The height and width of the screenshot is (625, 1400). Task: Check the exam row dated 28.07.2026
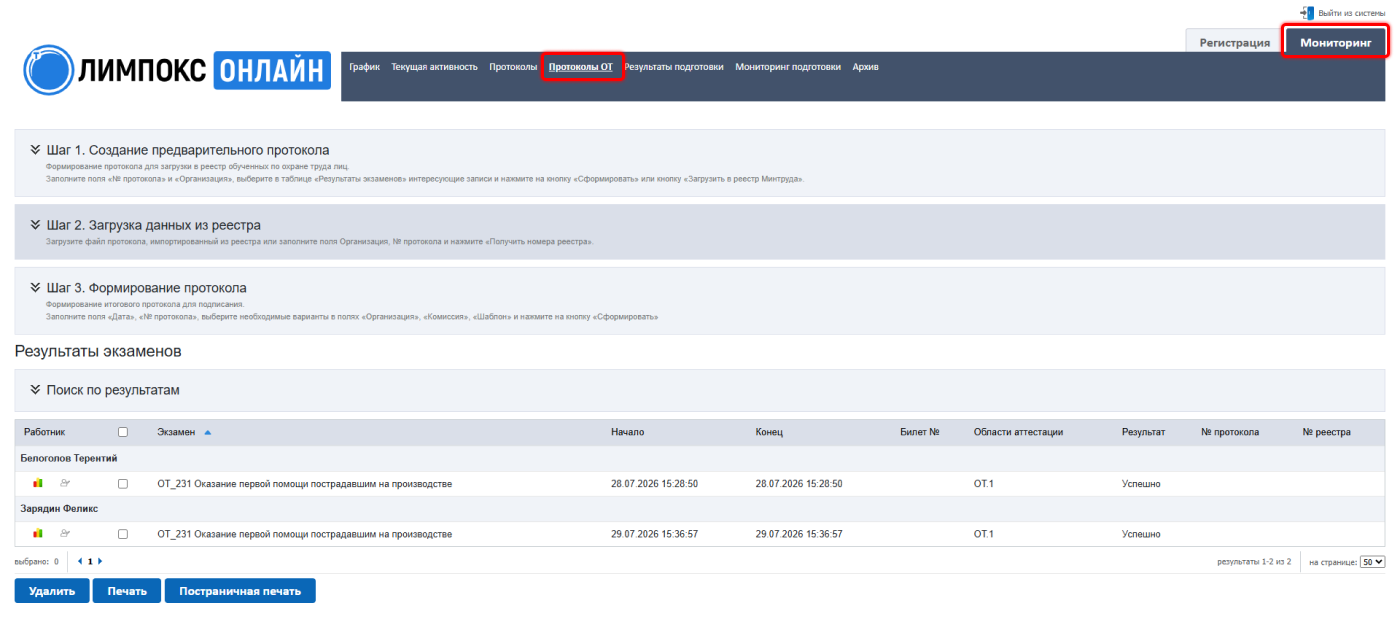[123, 484]
